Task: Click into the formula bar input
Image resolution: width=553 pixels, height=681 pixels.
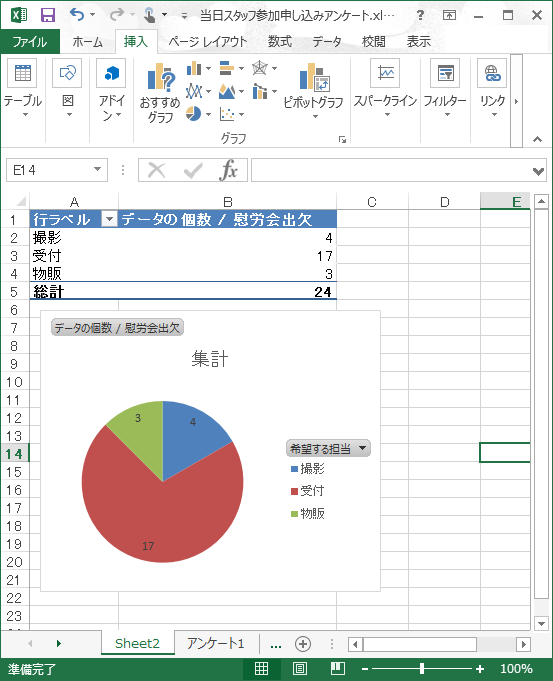Action: (x=391, y=170)
